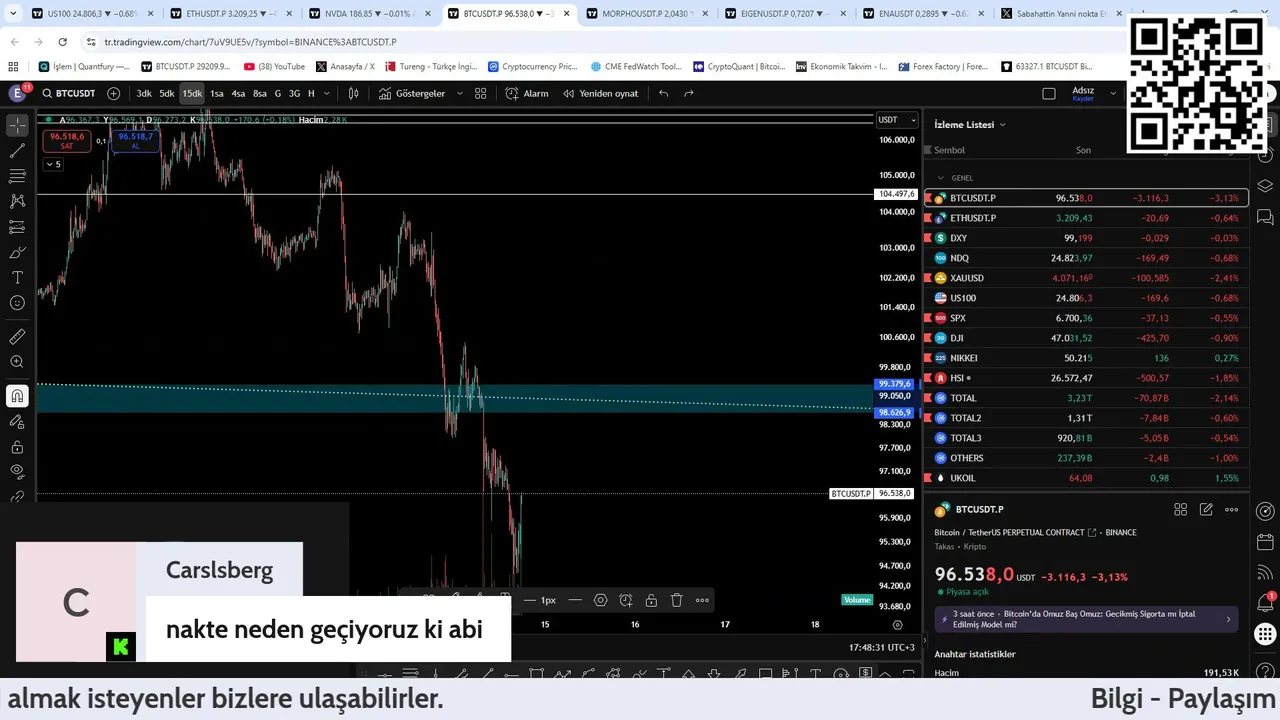This screenshot has width=1280, height=720.
Task: Add alert on drawing in floating toolbar
Action: point(626,600)
